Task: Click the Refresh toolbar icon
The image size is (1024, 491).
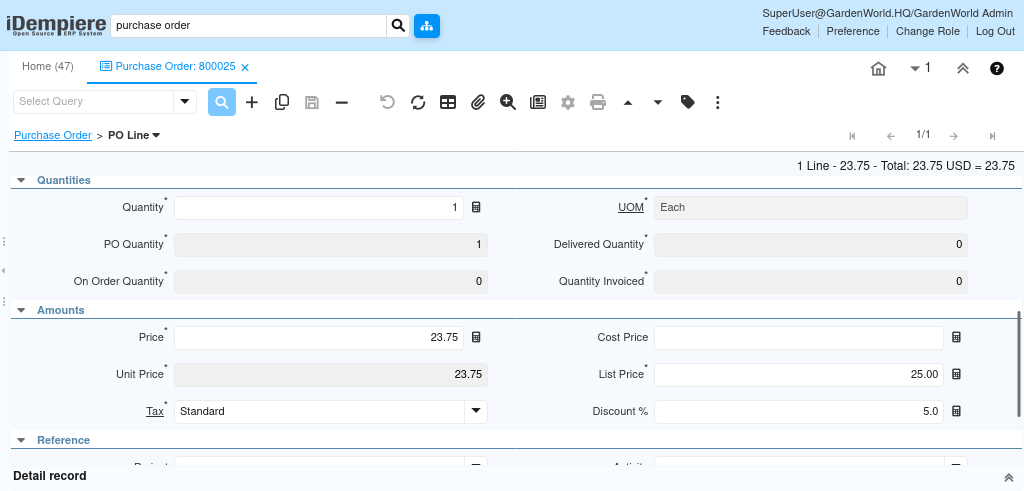Action: (418, 102)
